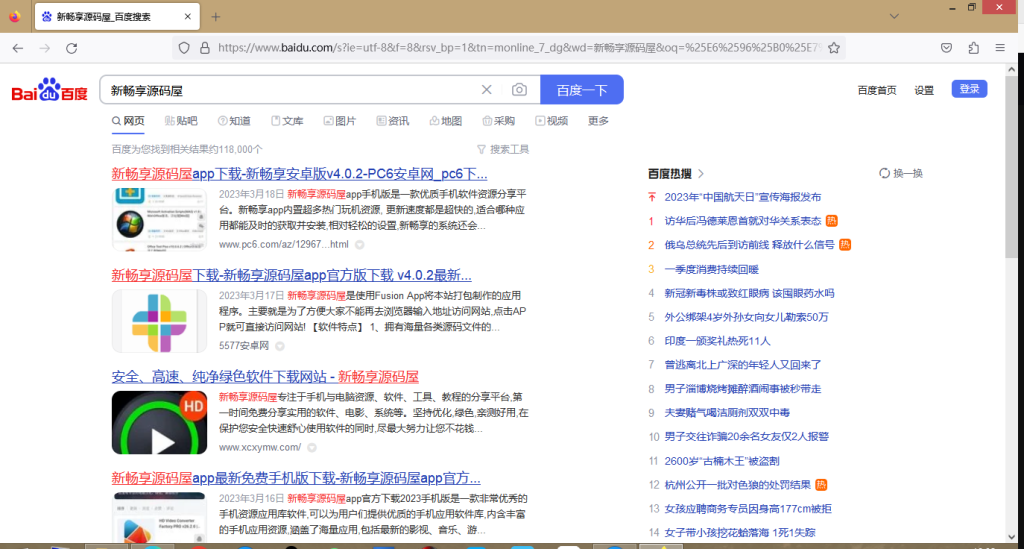1024x549 pixels.
Task: Expand arrow next to www.xcxymw.com
Action: [x=312, y=448]
